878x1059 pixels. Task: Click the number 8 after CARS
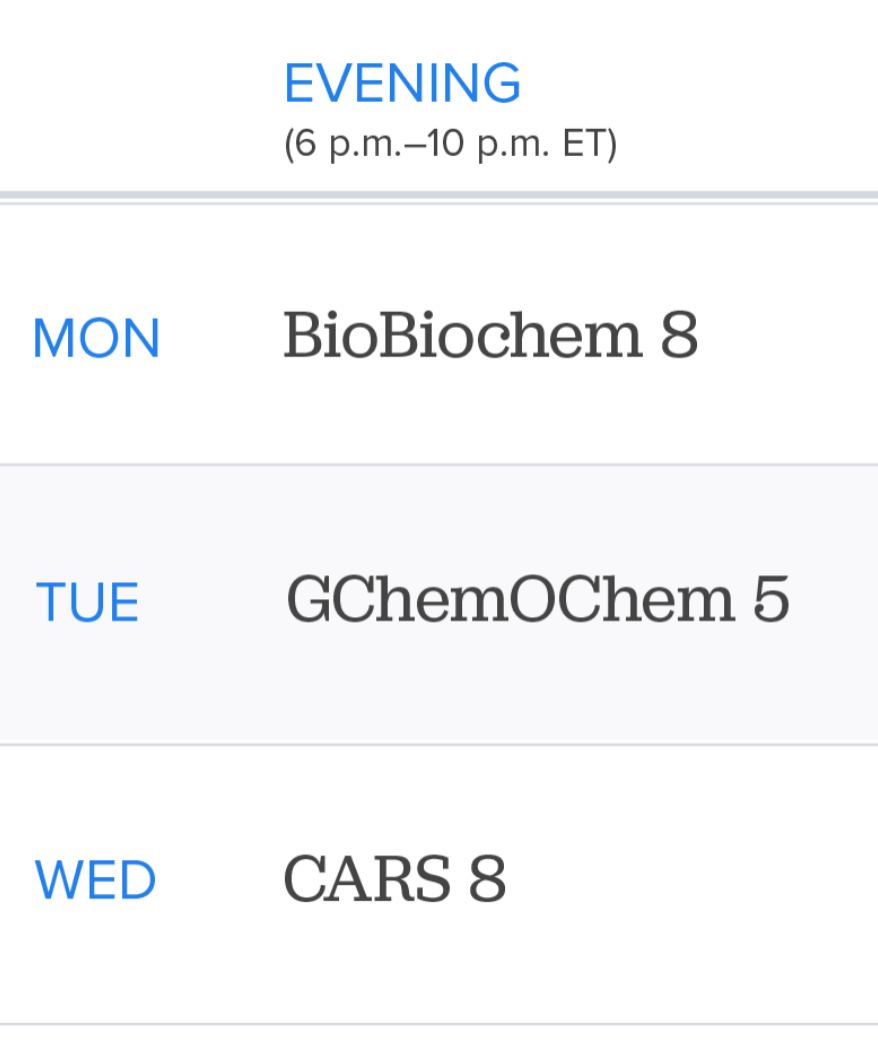tap(487, 879)
